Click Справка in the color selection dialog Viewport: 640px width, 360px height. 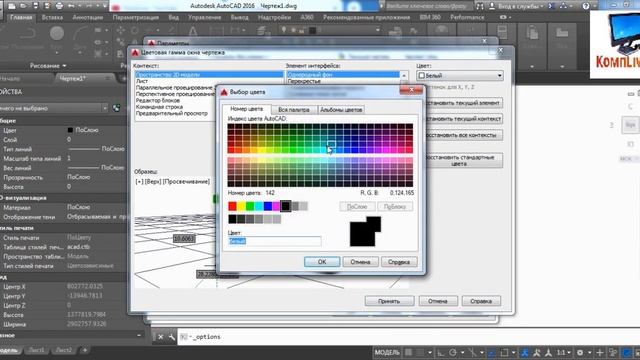coord(399,262)
